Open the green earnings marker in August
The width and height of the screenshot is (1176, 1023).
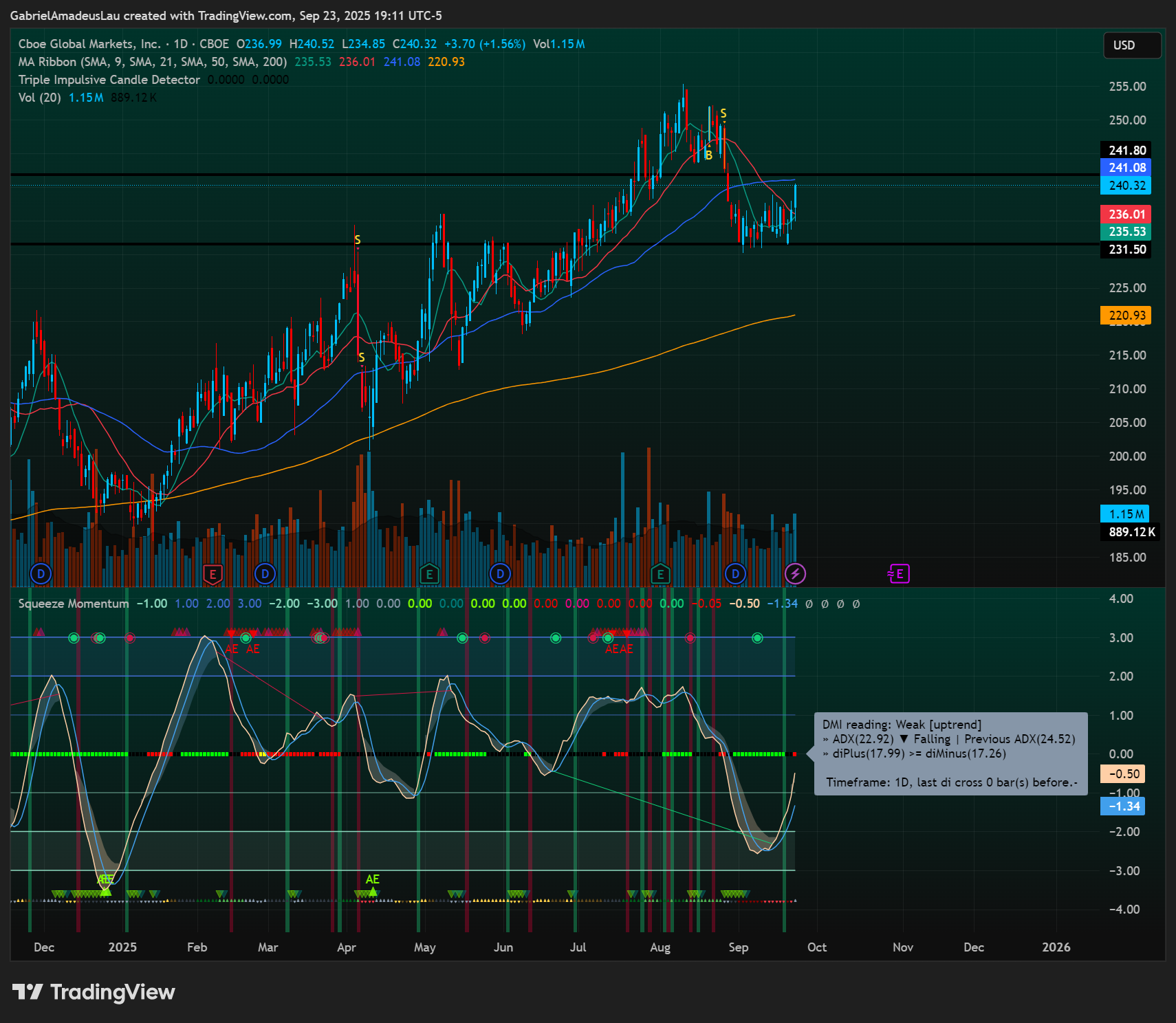(x=660, y=573)
